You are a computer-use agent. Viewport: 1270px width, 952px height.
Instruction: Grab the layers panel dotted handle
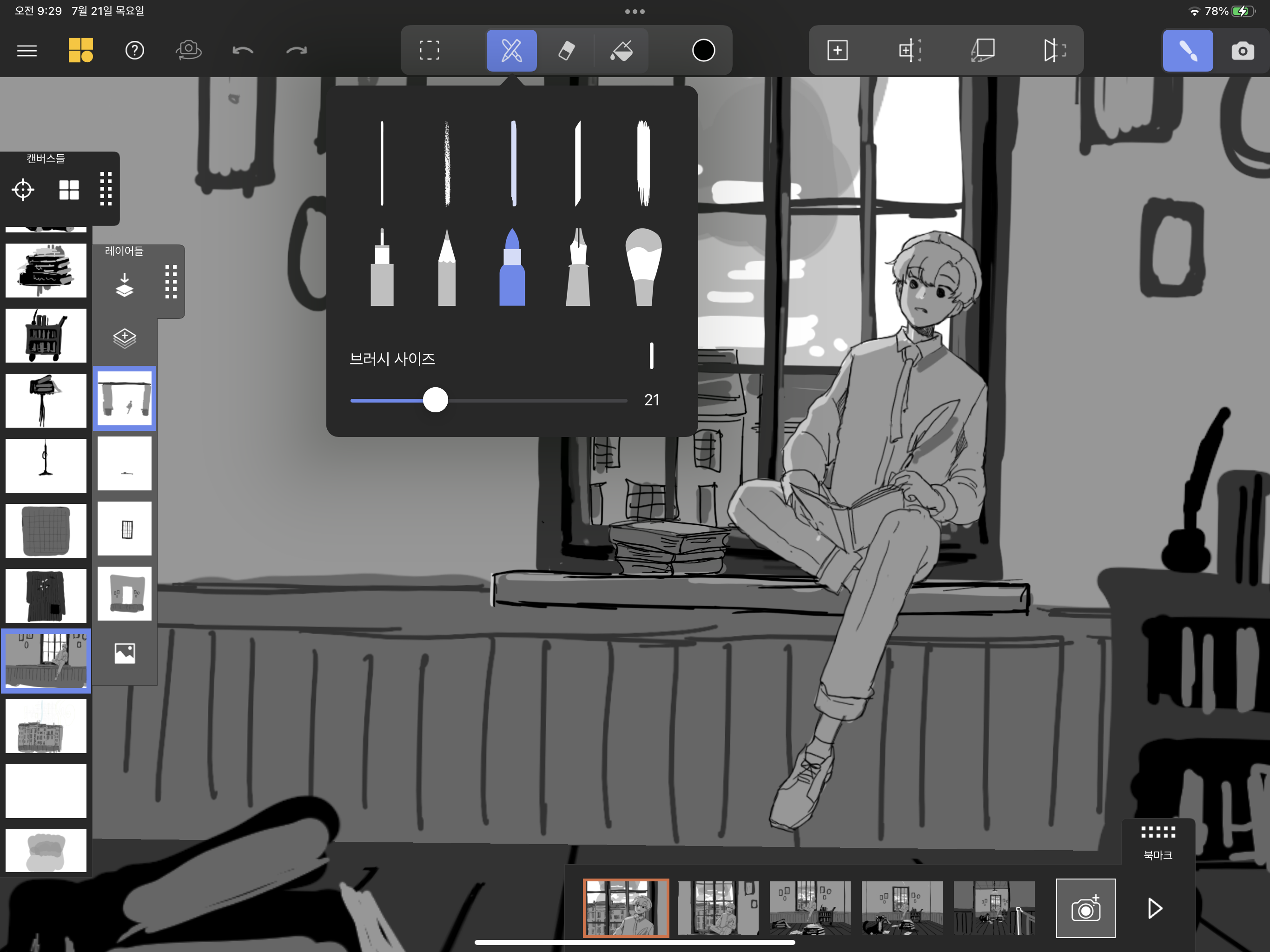171,281
